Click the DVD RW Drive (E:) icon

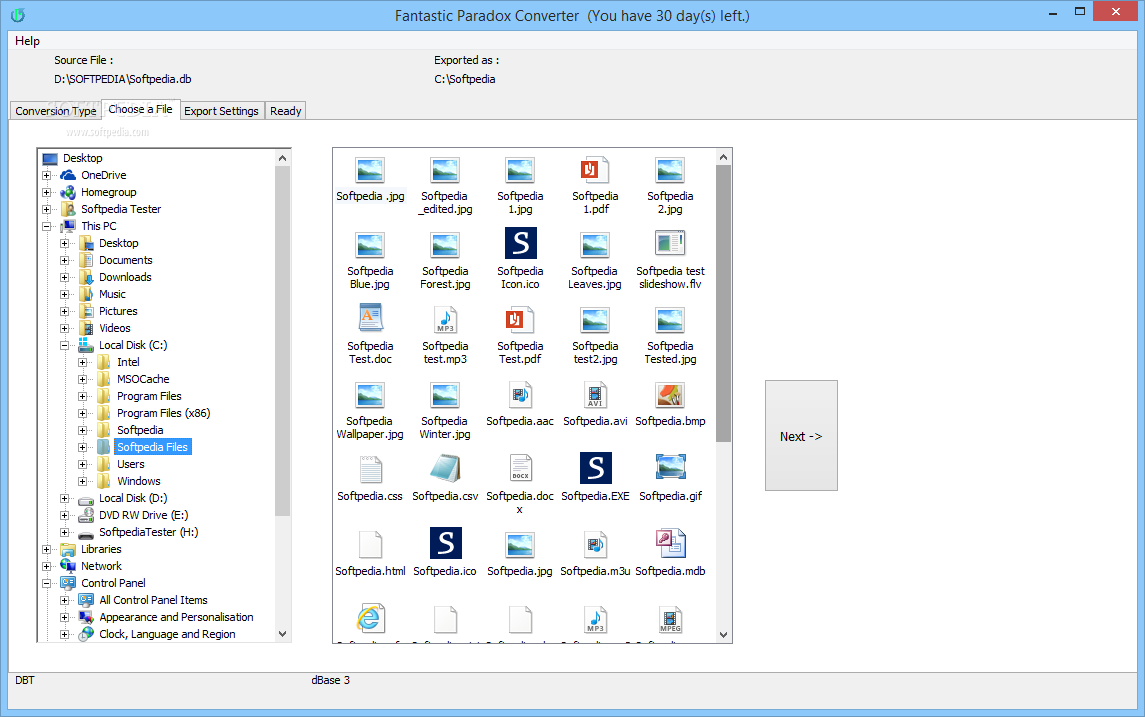pyautogui.click(x=86, y=515)
